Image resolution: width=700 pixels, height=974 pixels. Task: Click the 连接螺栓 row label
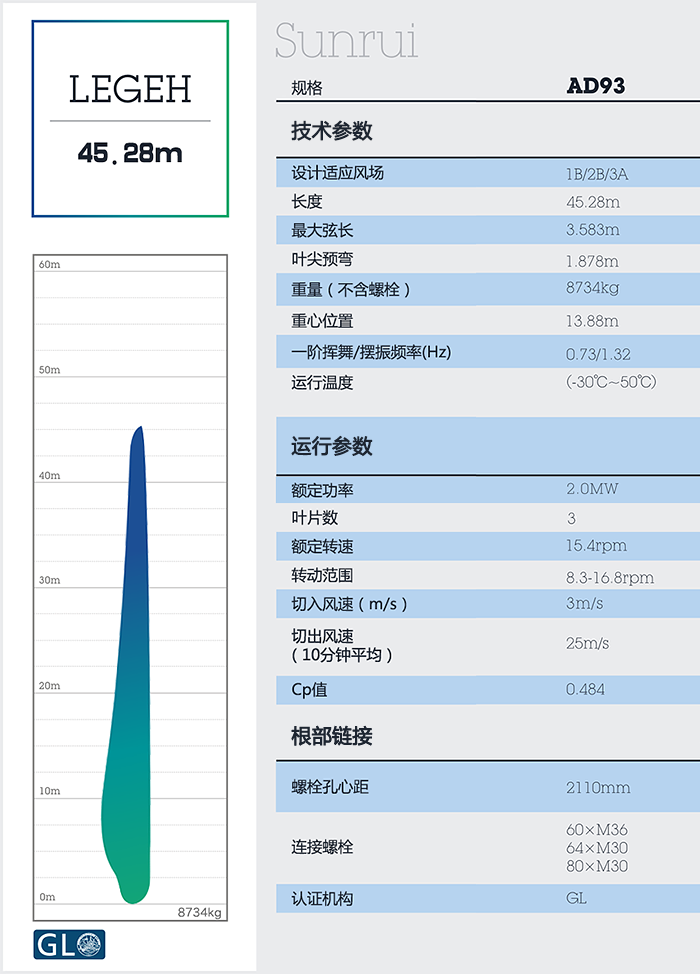tap(322, 847)
